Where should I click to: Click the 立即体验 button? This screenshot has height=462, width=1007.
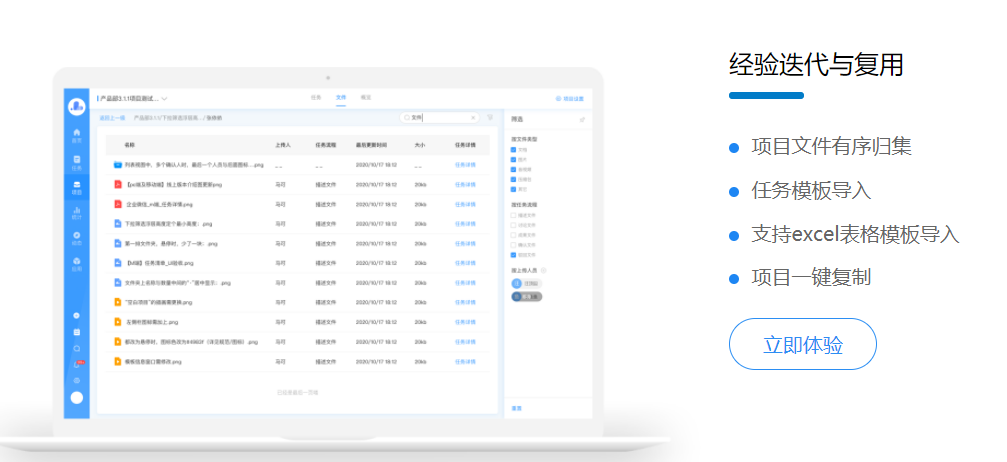[802, 344]
